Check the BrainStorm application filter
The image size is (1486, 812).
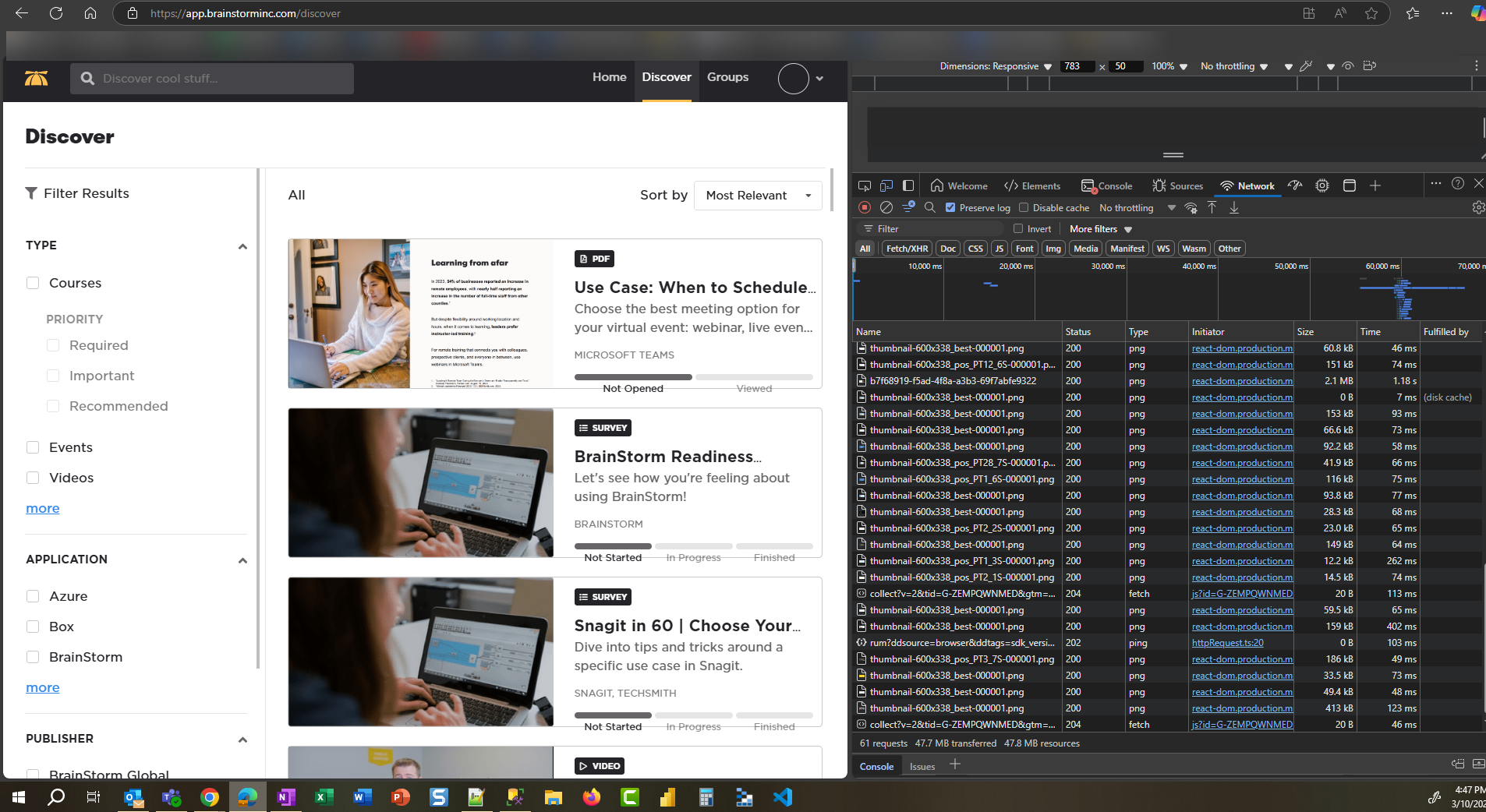click(33, 657)
